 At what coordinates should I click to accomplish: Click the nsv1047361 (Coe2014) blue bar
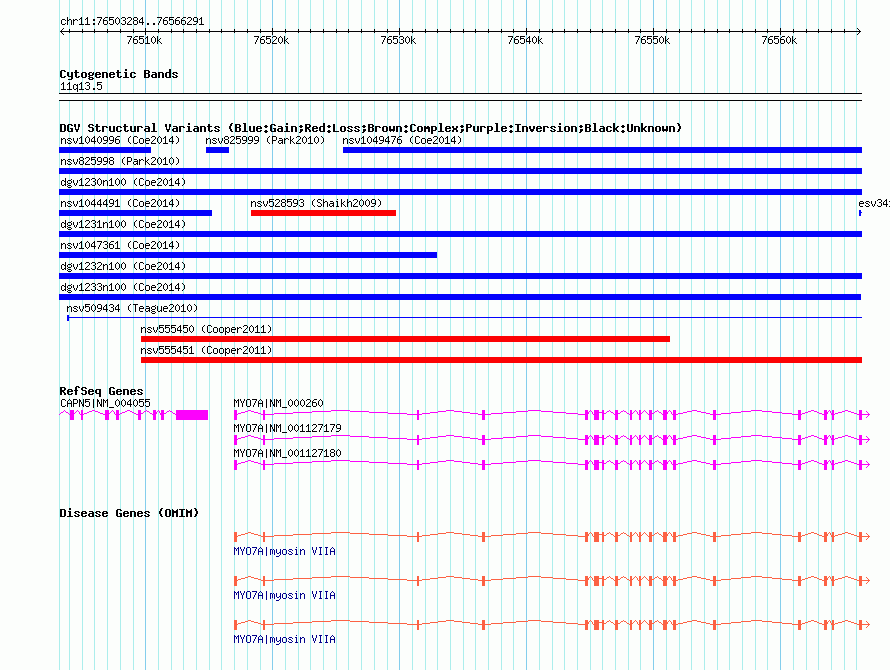[248, 255]
